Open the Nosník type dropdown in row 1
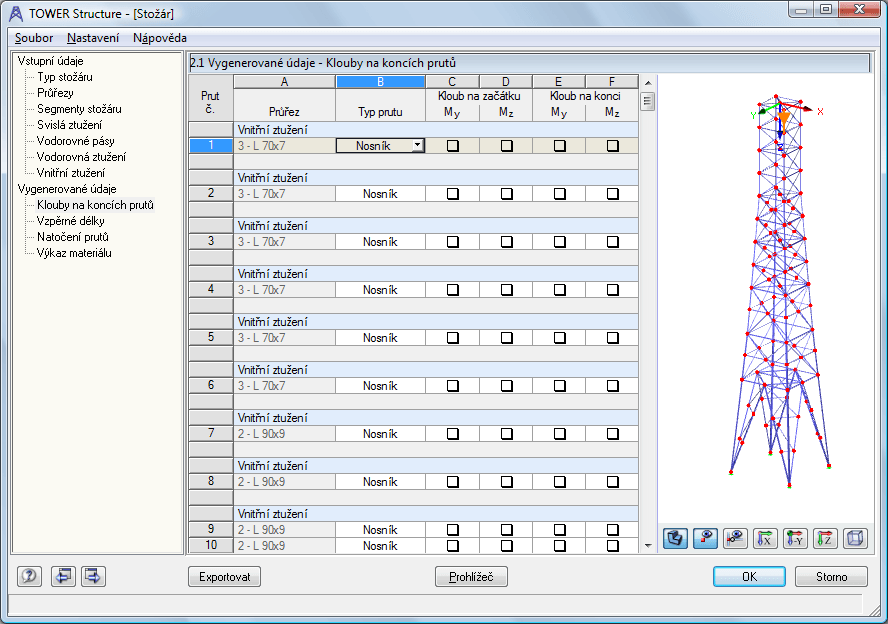 coord(419,145)
